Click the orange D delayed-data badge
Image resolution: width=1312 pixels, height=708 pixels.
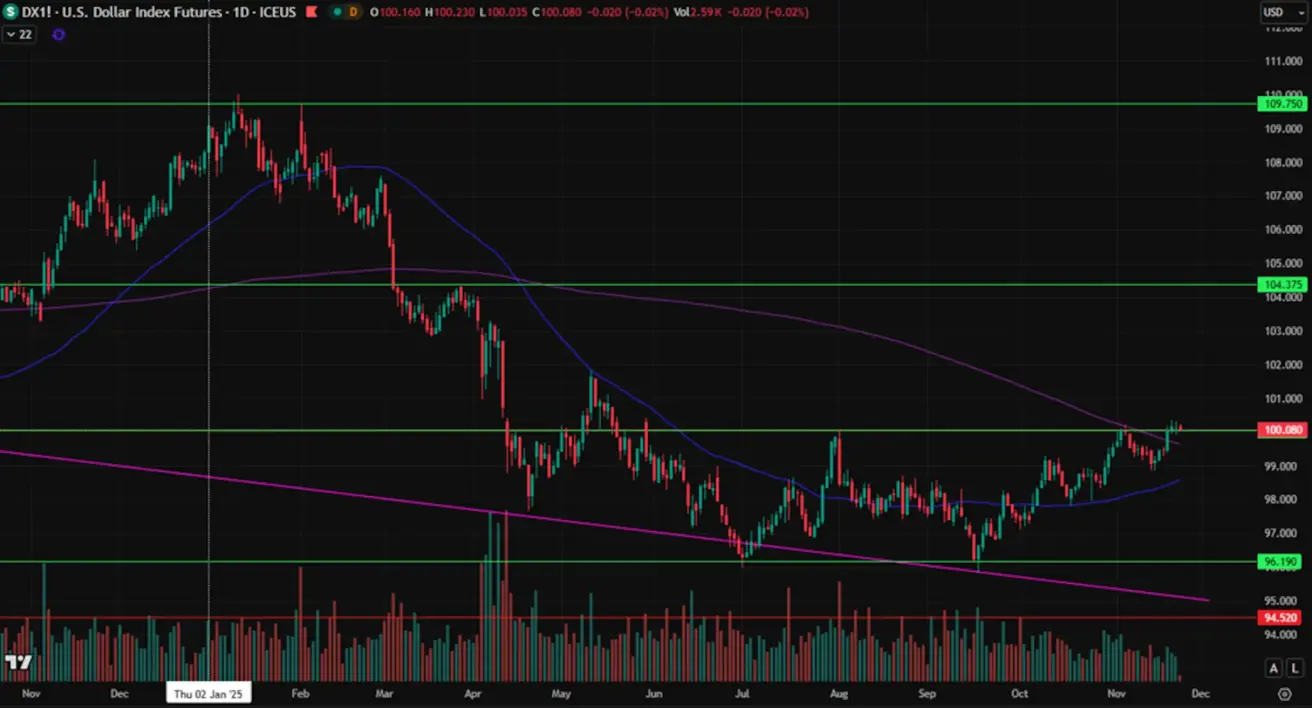tap(353, 12)
